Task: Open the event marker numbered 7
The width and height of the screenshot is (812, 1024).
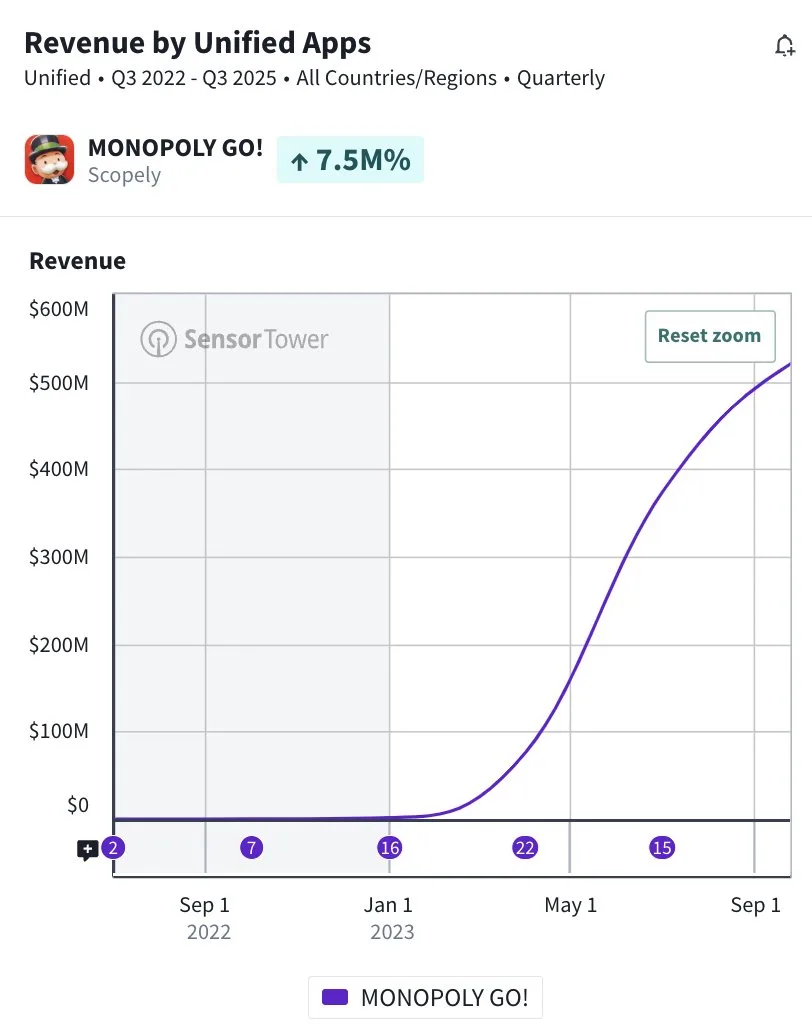Action: pos(252,848)
